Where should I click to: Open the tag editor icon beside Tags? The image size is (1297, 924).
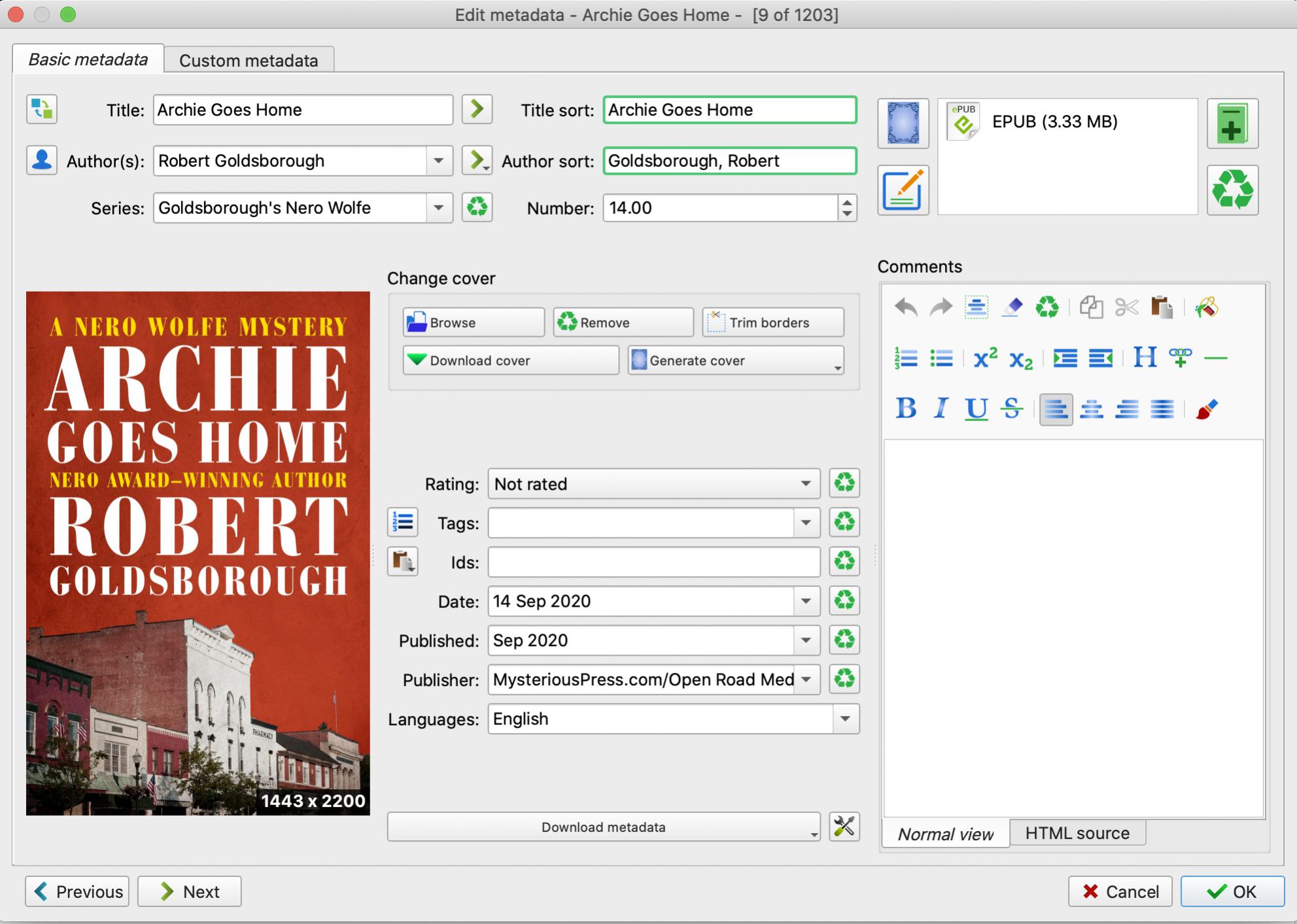403,522
